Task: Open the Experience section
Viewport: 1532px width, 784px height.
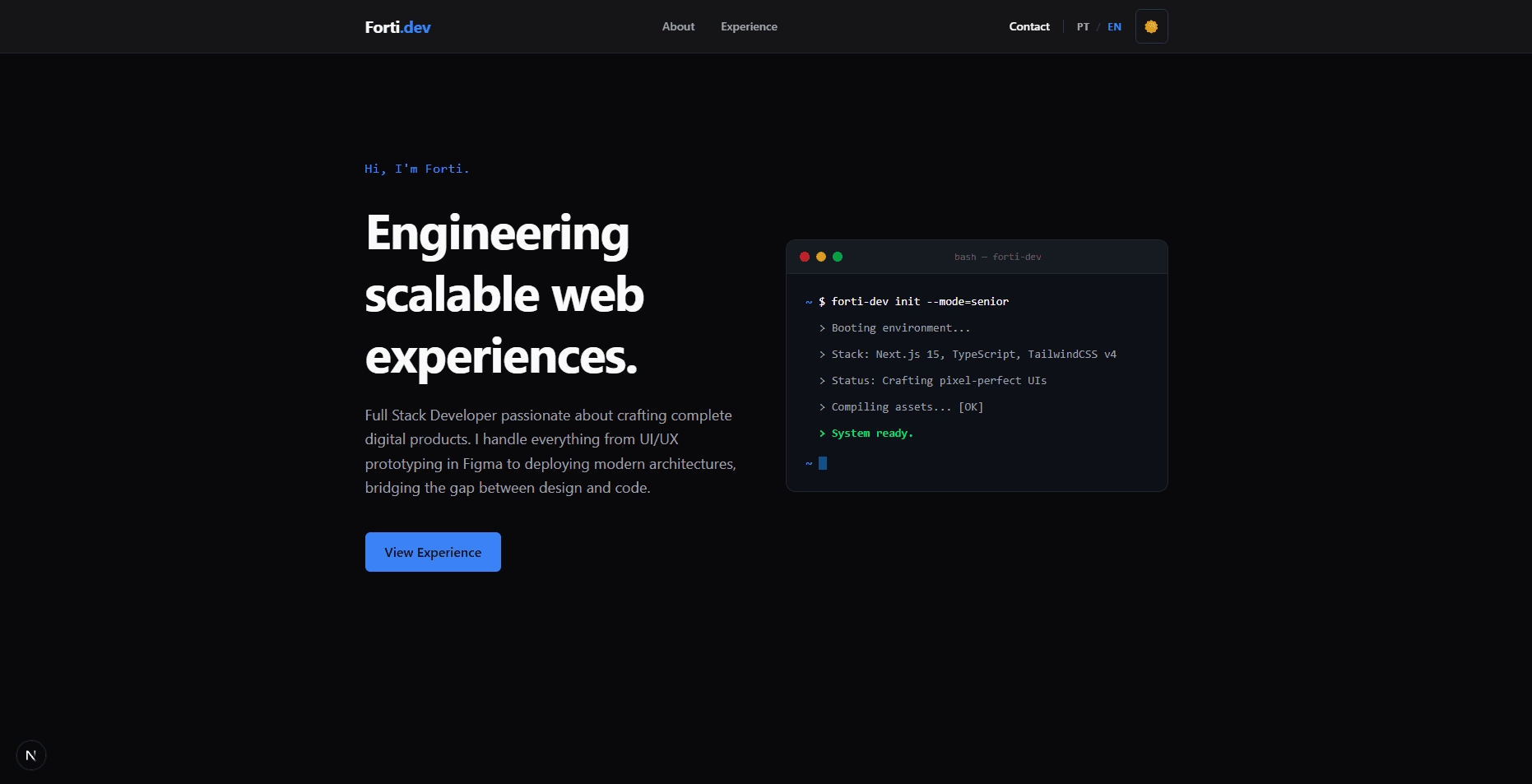Action: [749, 26]
